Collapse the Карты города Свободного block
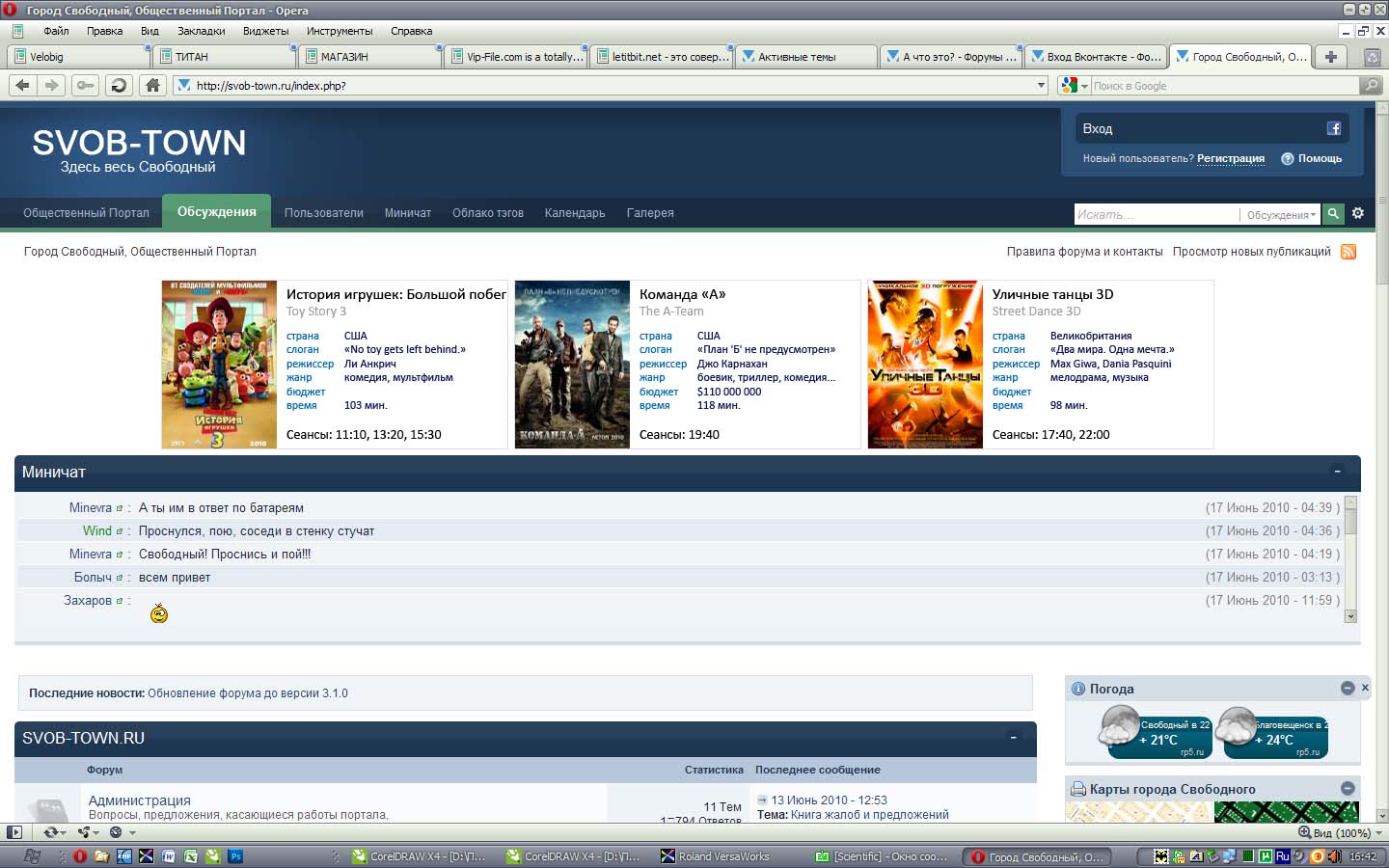Screen dimensions: 1389x868 (1348, 788)
